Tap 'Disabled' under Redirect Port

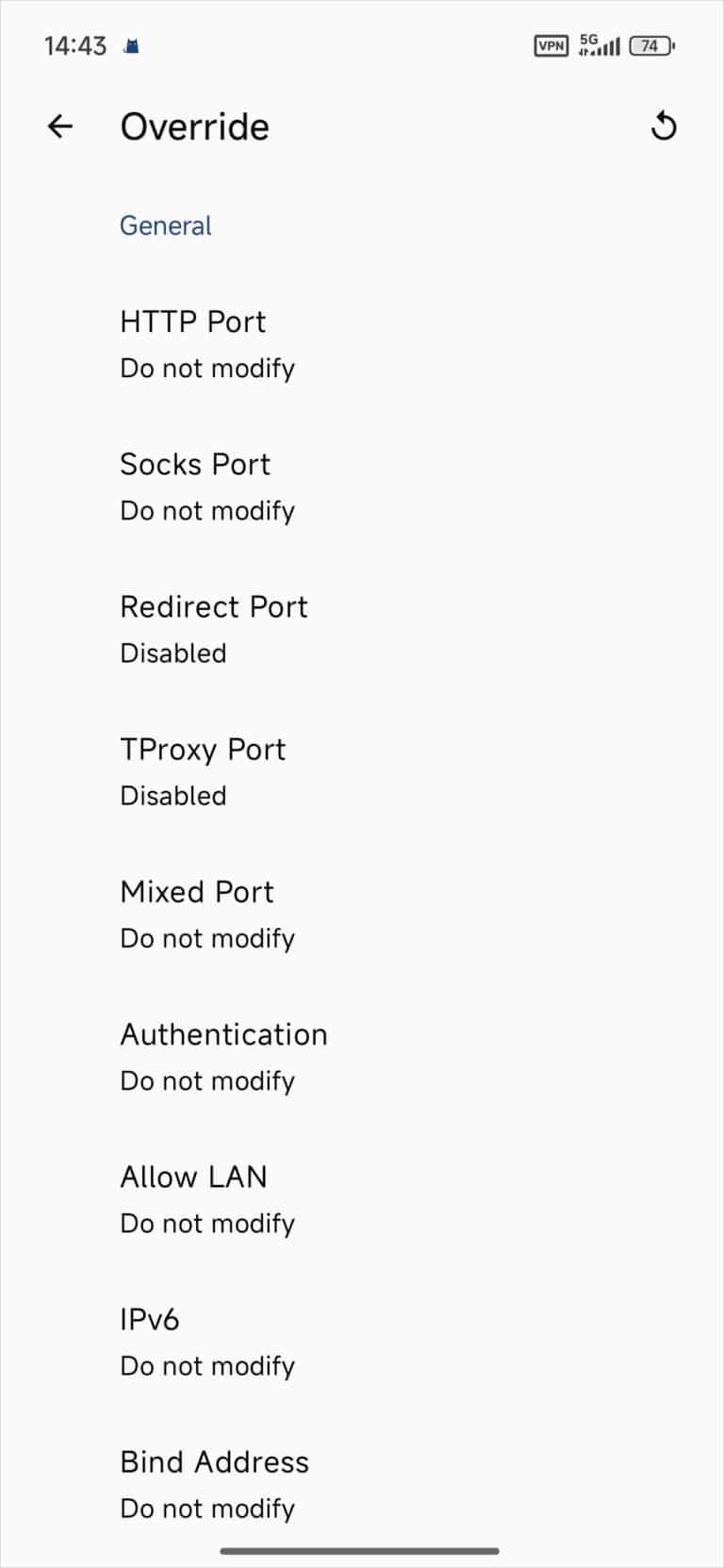click(173, 653)
